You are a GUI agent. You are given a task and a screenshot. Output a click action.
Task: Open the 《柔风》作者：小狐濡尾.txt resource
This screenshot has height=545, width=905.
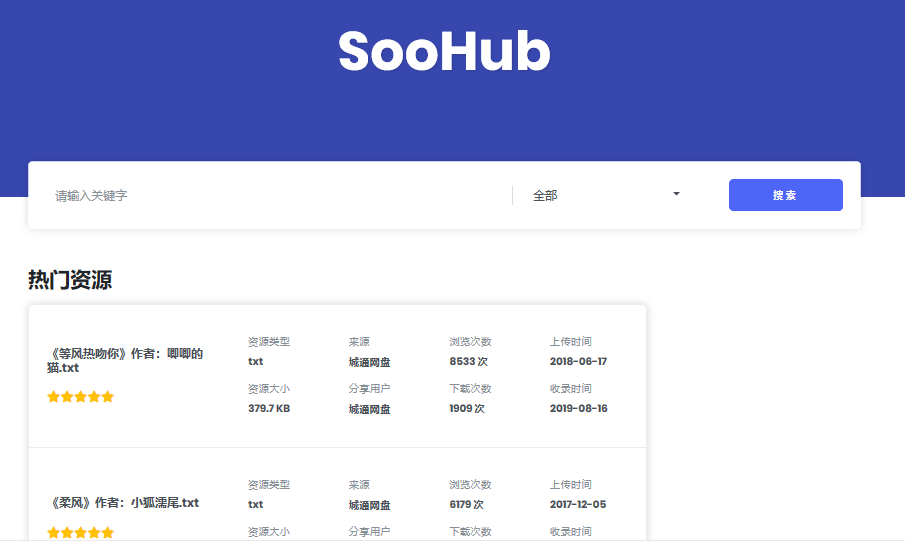pyautogui.click(x=123, y=503)
